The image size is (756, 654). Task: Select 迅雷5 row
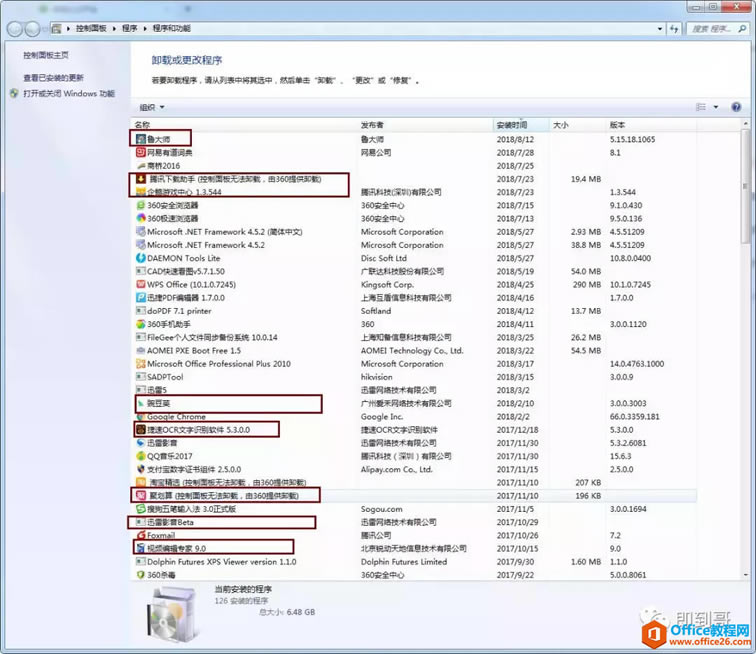click(x=414, y=390)
